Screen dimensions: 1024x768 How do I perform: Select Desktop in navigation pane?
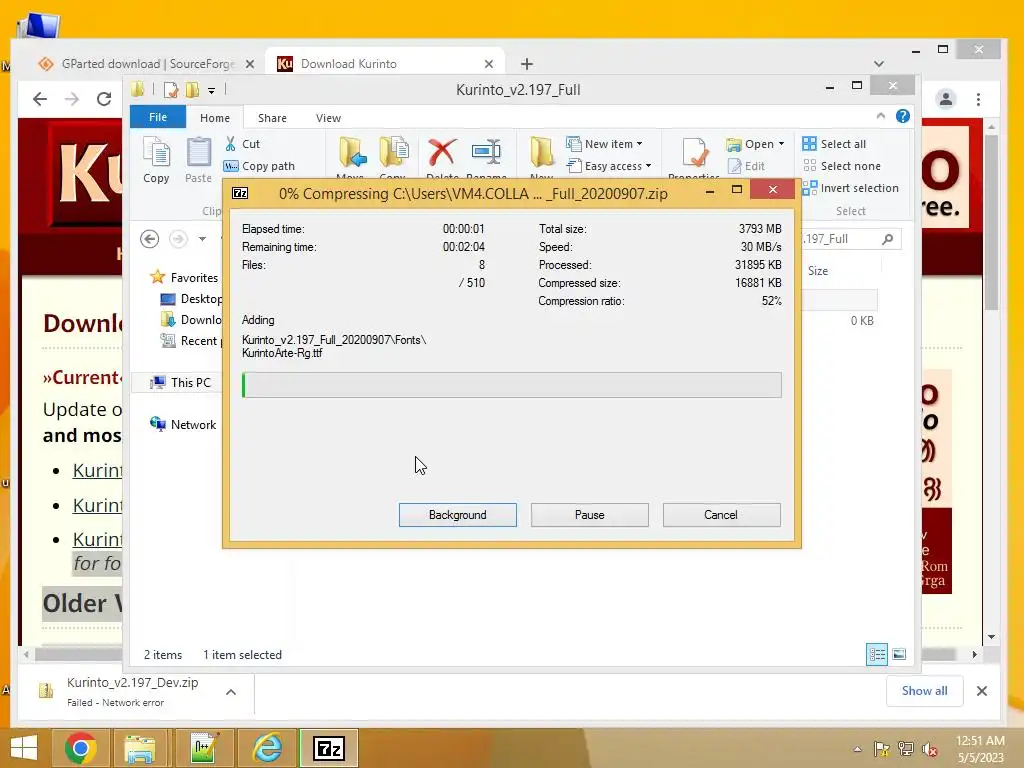coord(191,298)
